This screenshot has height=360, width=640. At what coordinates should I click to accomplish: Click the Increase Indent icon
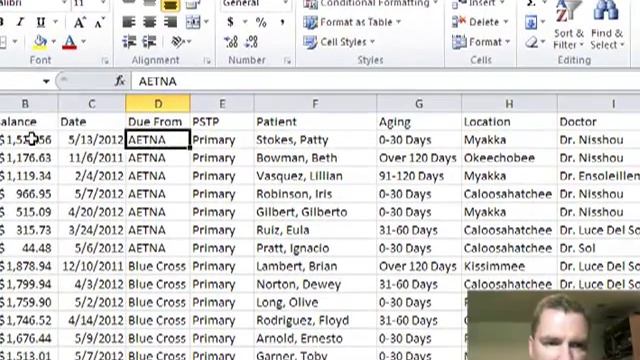150,42
